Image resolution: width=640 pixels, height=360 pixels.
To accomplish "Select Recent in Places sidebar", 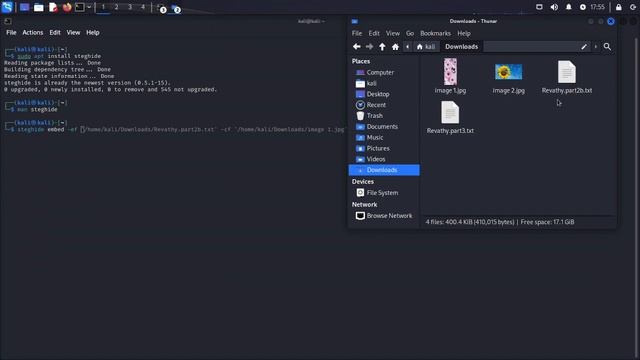I will tap(384, 105).
